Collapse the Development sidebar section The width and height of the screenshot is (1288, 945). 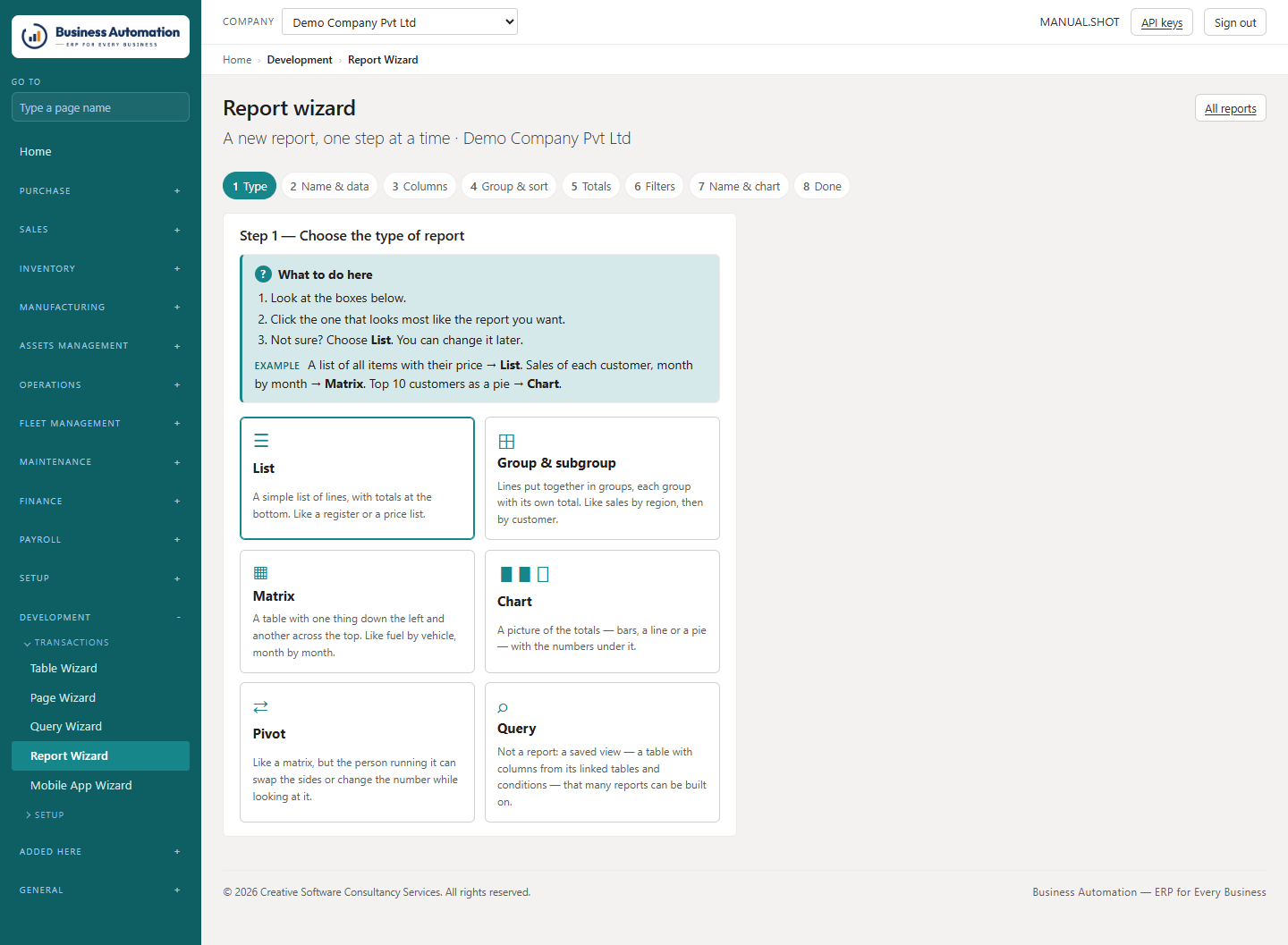[x=100, y=618]
